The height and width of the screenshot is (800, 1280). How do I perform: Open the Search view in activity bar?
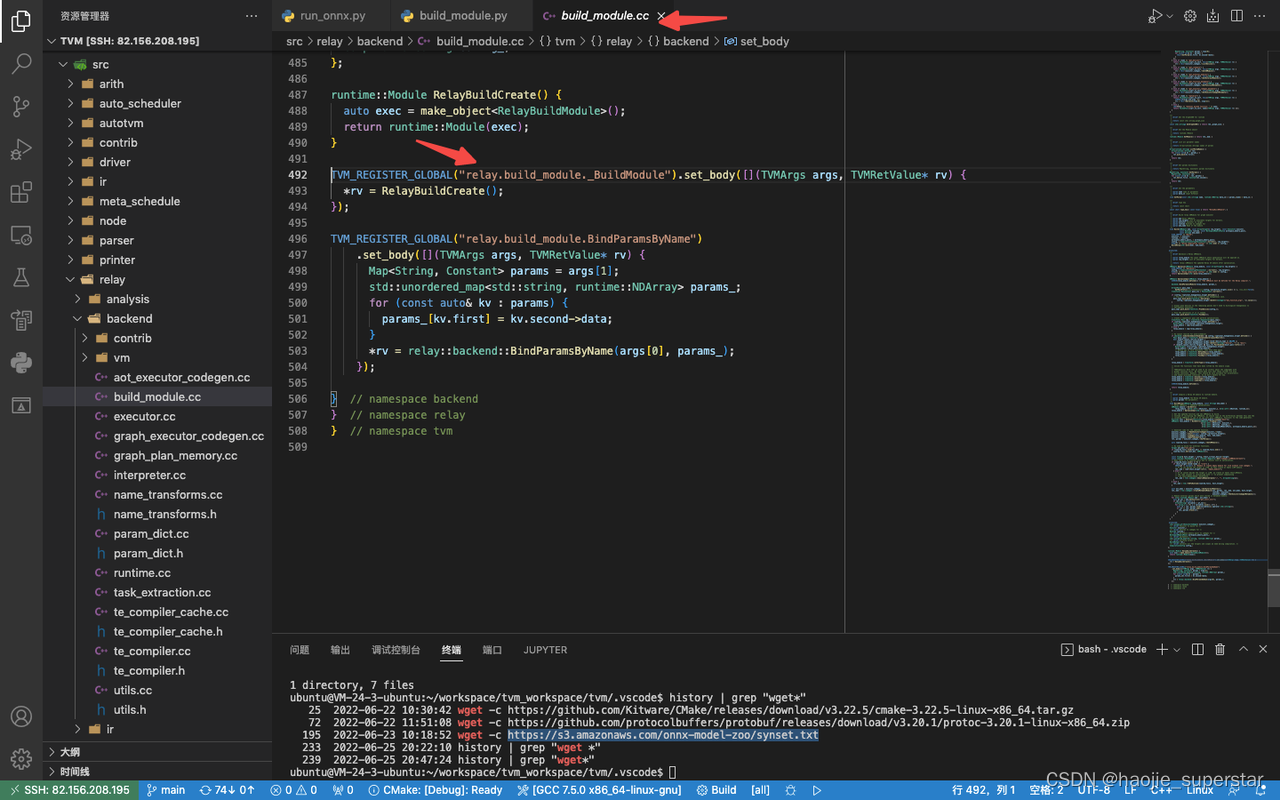click(x=21, y=64)
